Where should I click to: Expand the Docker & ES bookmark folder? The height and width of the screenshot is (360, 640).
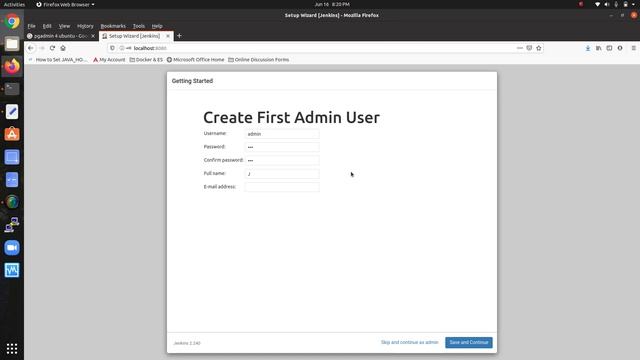[146, 60]
